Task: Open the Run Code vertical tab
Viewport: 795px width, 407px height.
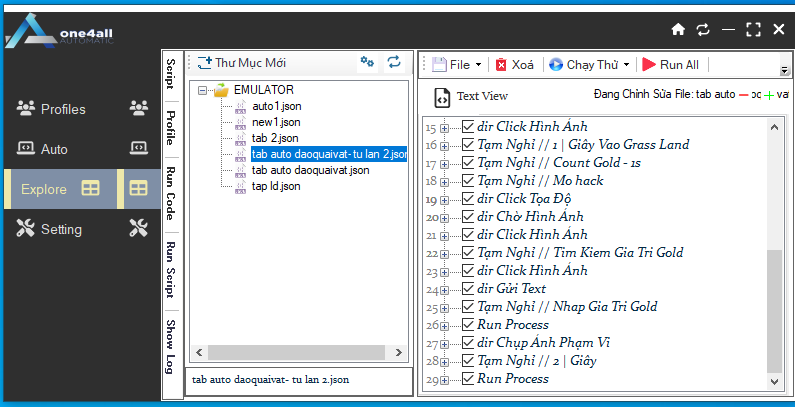Action: (171, 194)
